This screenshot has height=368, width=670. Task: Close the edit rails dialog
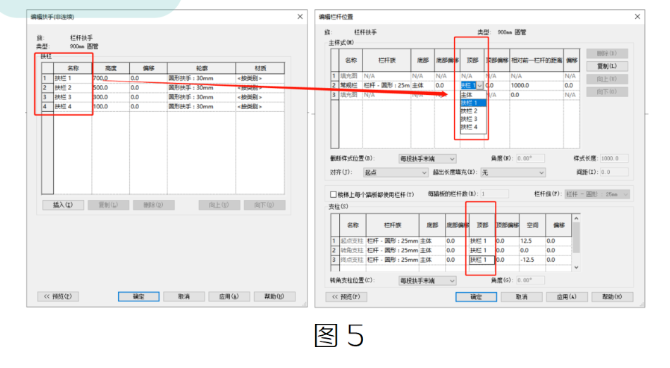point(300,17)
